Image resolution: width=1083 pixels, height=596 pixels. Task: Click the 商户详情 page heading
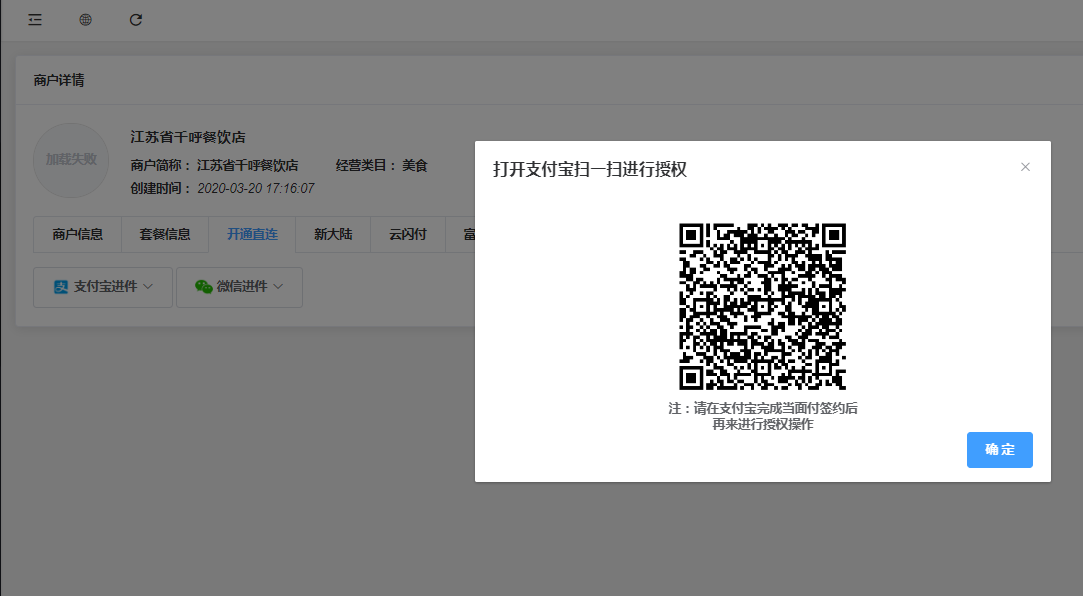tap(59, 81)
